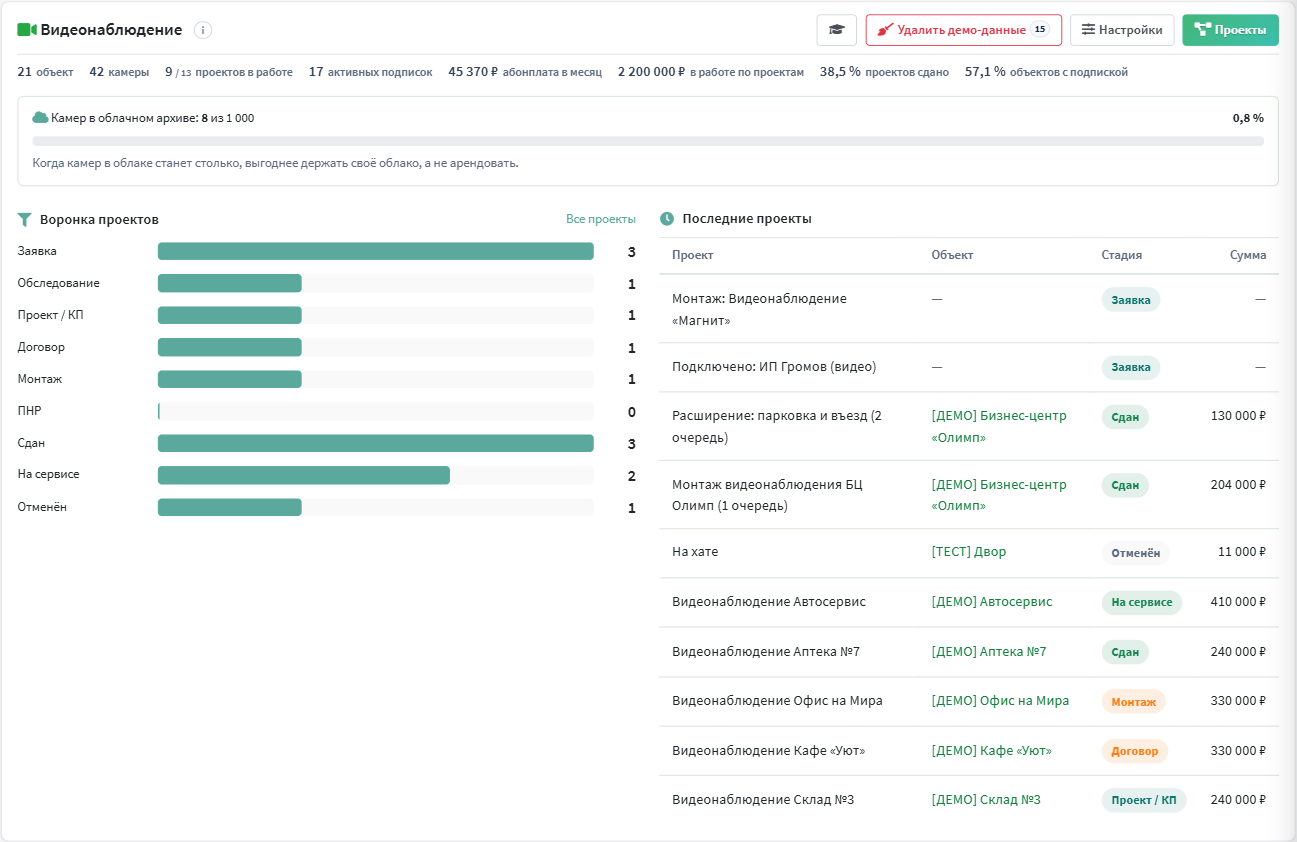The height and width of the screenshot is (842, 1297).
Task: Click the 204 000 ₽ sum cell
Action: pyautogui.click(x=1238, y=485)
